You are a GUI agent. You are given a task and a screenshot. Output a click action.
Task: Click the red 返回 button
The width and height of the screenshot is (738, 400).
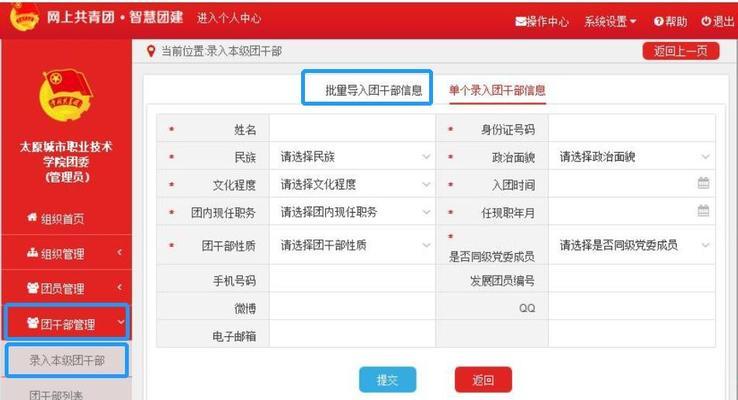pos(483,380)
